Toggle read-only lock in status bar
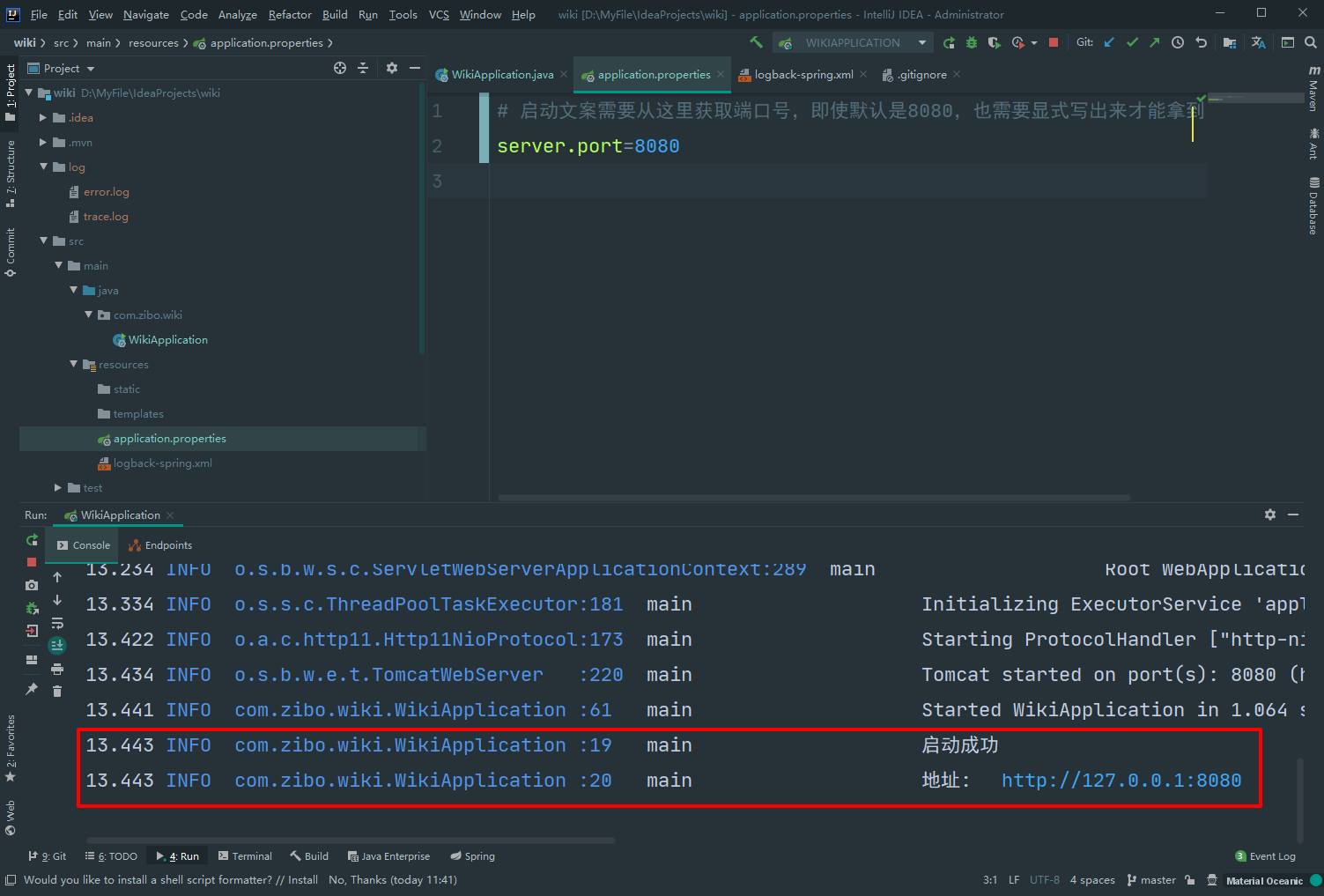Viewport: 1324px width, 896px height. (x=1190, y=880)
